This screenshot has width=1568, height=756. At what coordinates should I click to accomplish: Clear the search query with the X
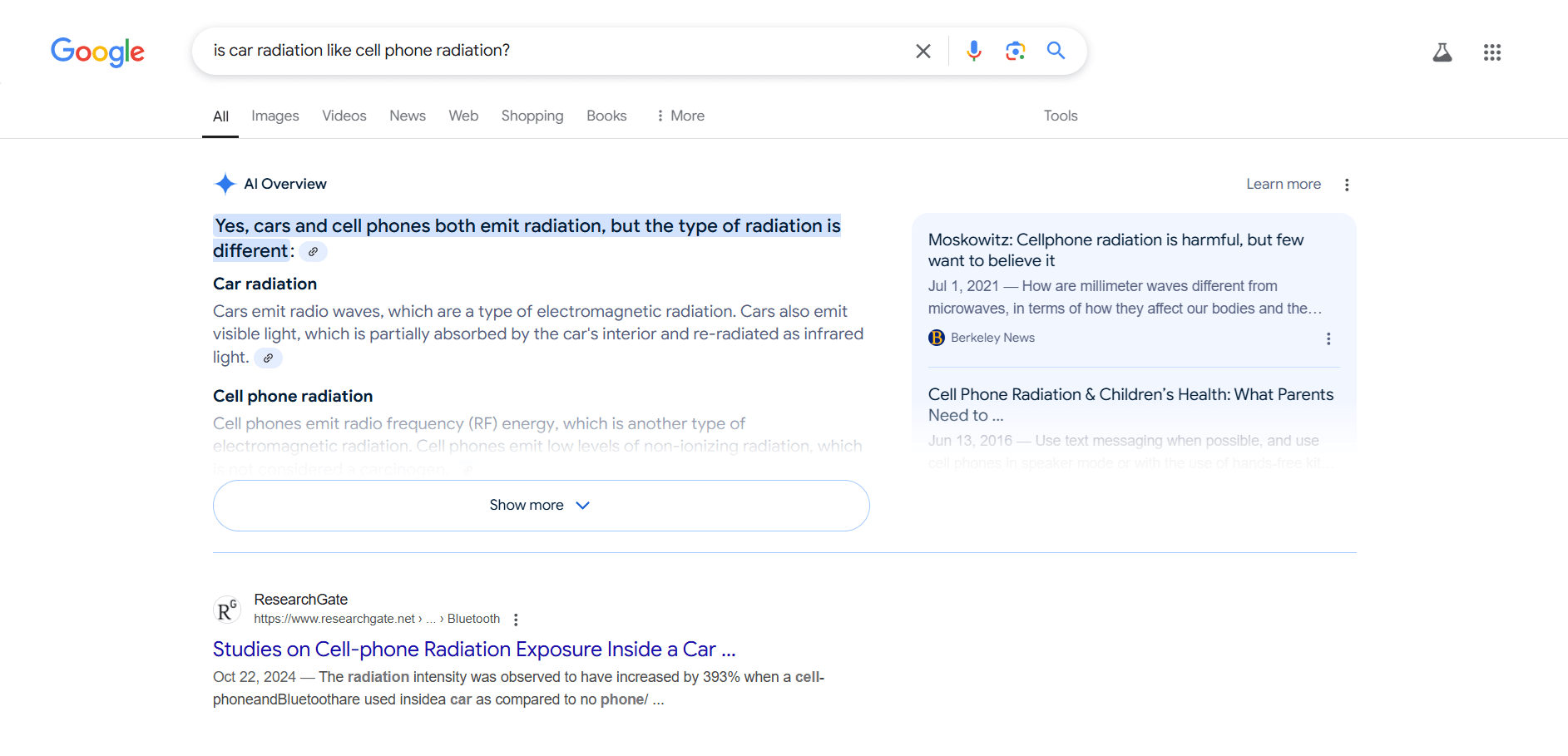tap(922, 51)
